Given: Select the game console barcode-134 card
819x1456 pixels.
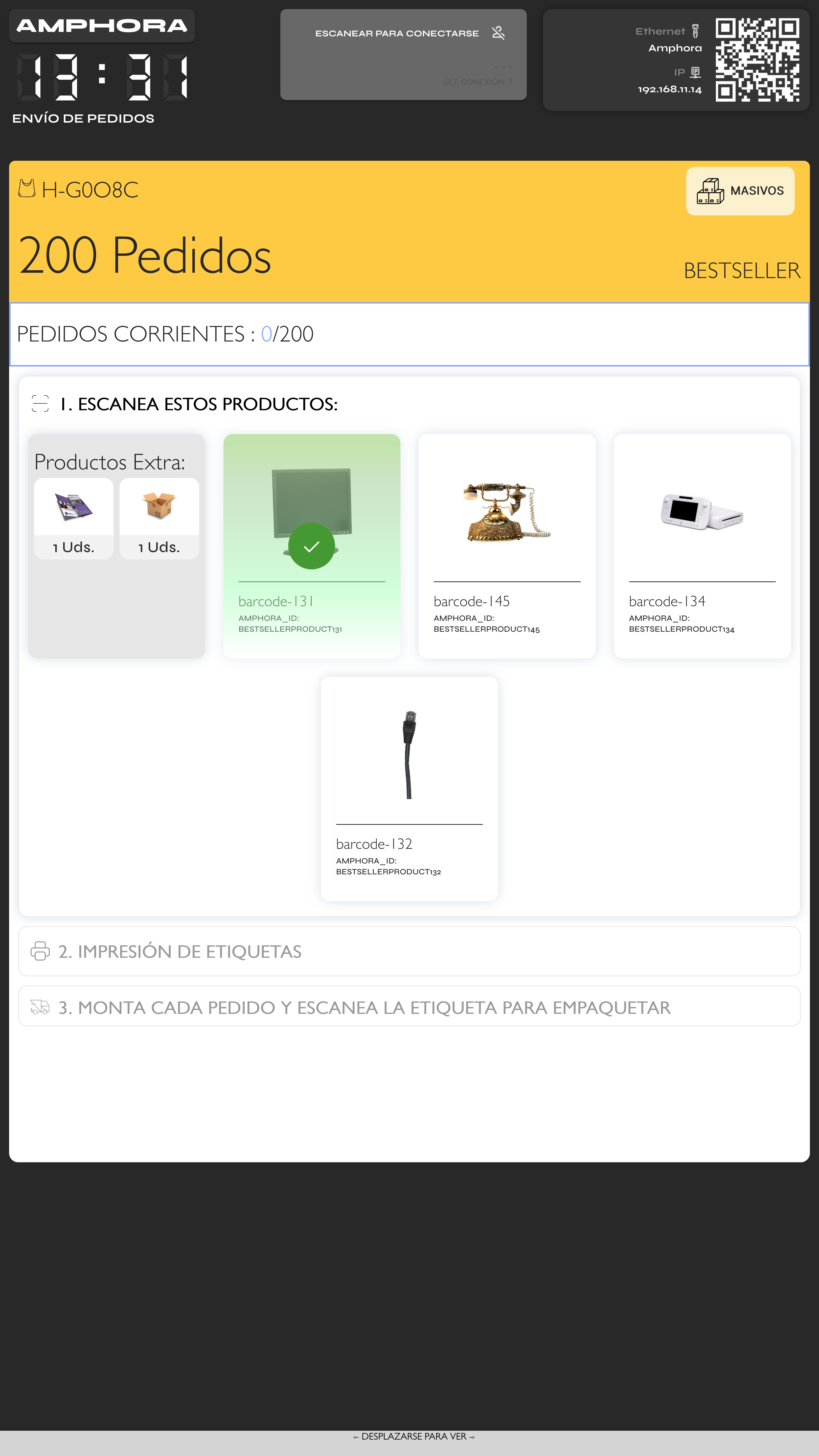Looking at the screenshot, I should coord(702,546).
